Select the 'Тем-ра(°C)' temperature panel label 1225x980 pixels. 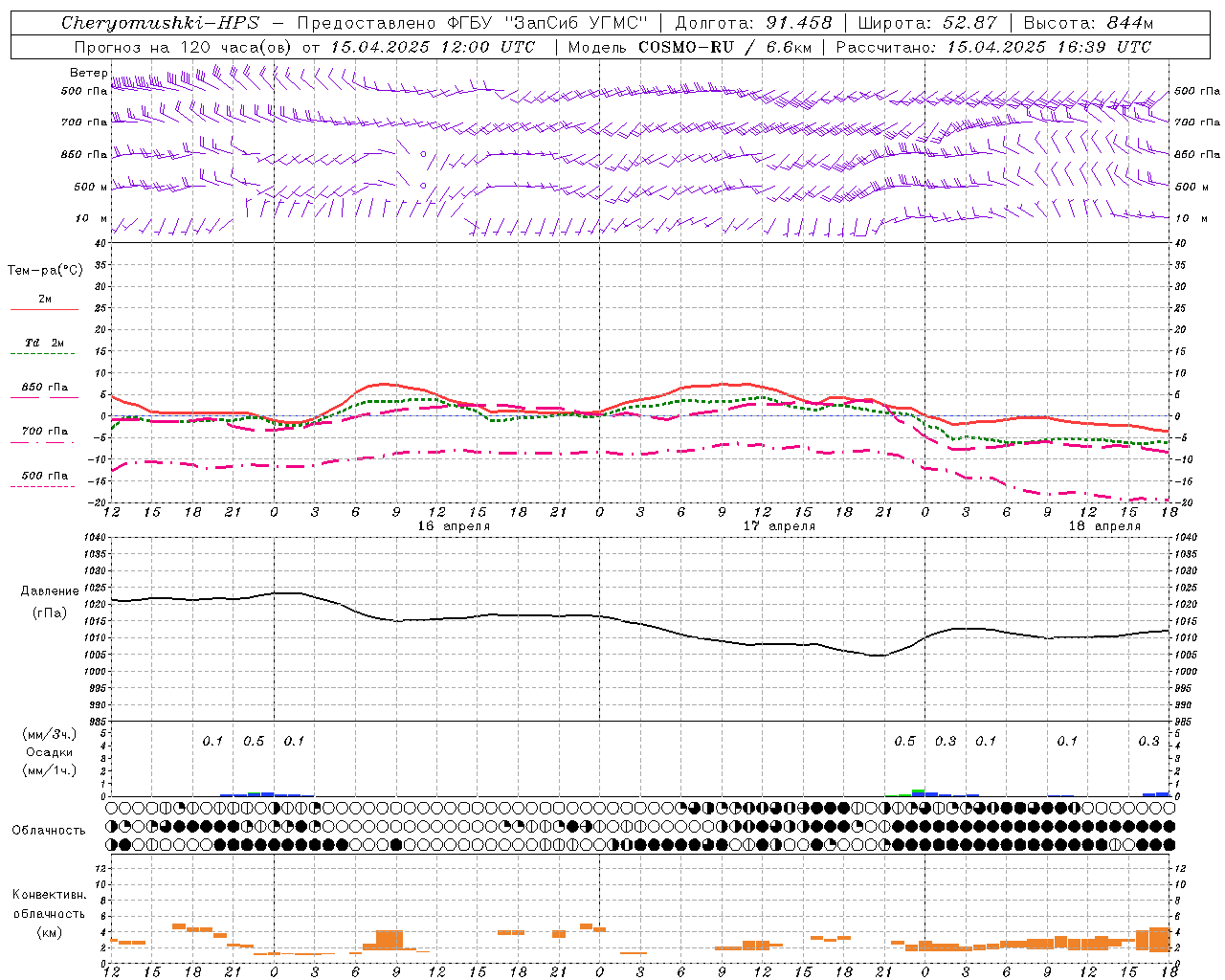click(45, 271)
